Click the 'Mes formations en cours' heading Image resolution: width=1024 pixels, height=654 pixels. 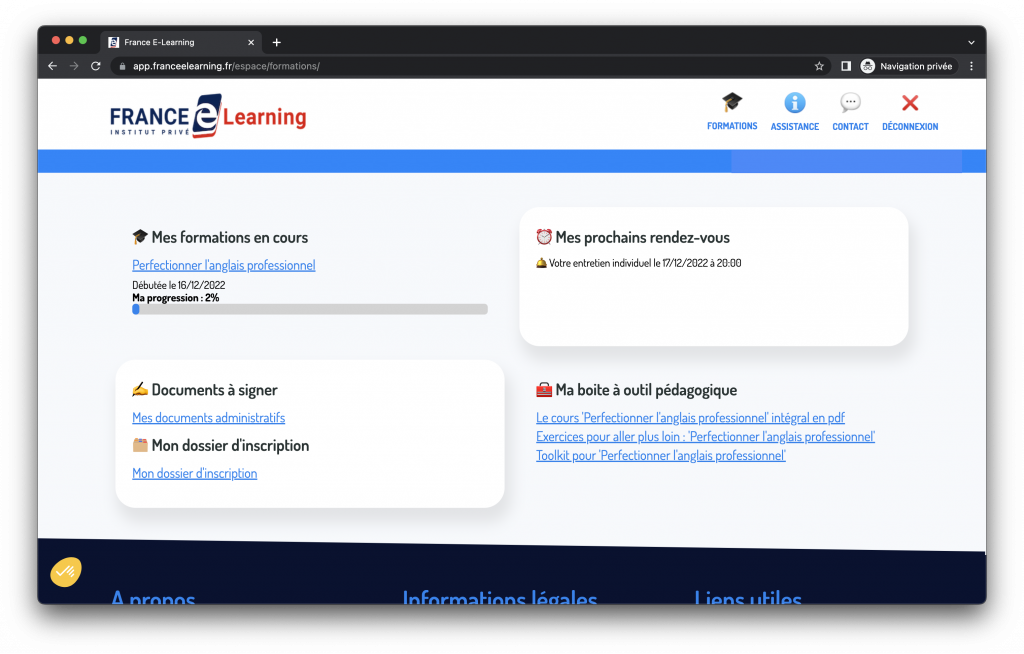pyautogui.click(x=229, y=237)
